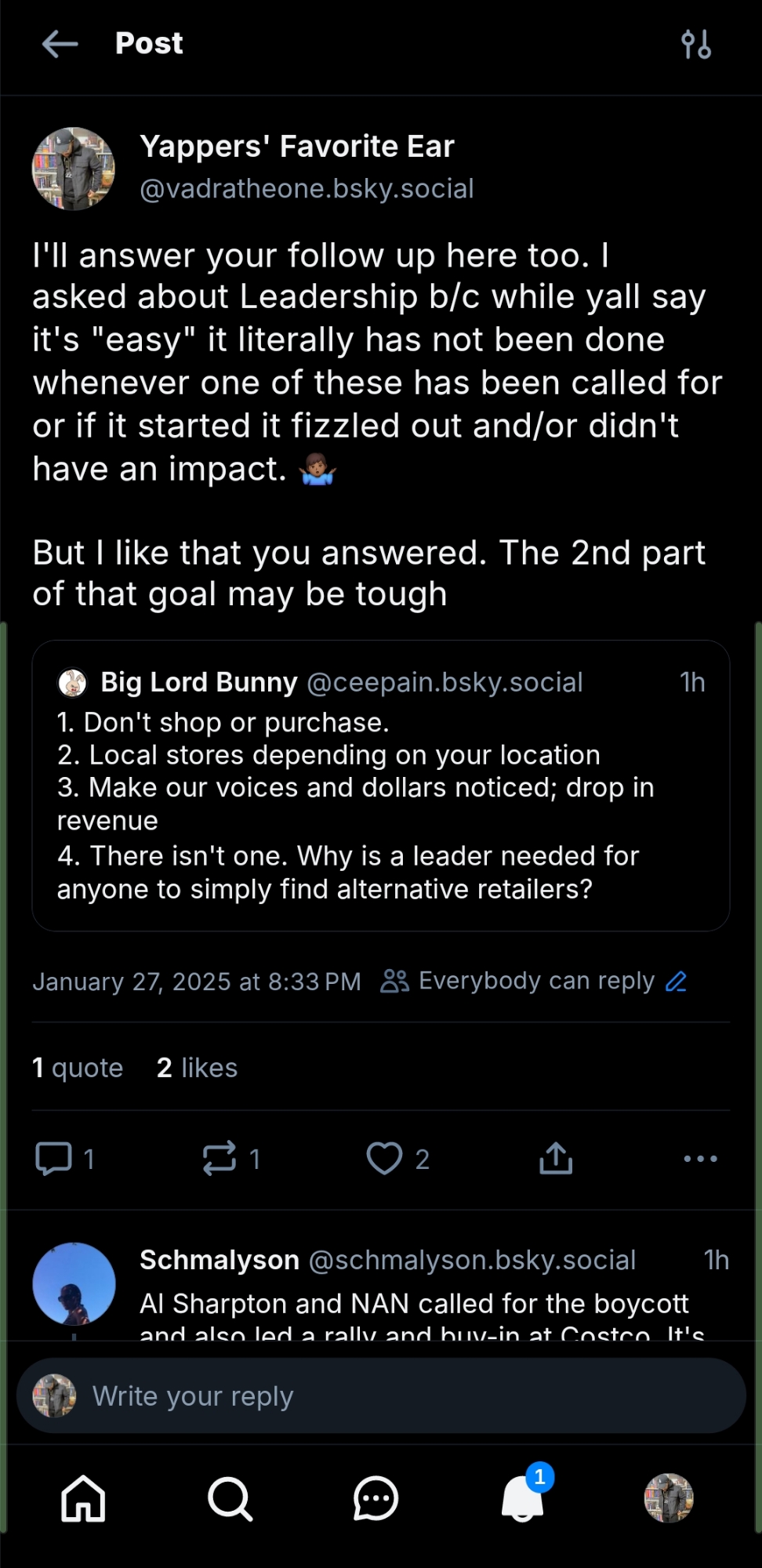Repost this post with the repost icon
The width and height of the screenshot is (762, 1568).
(220, 1158)
